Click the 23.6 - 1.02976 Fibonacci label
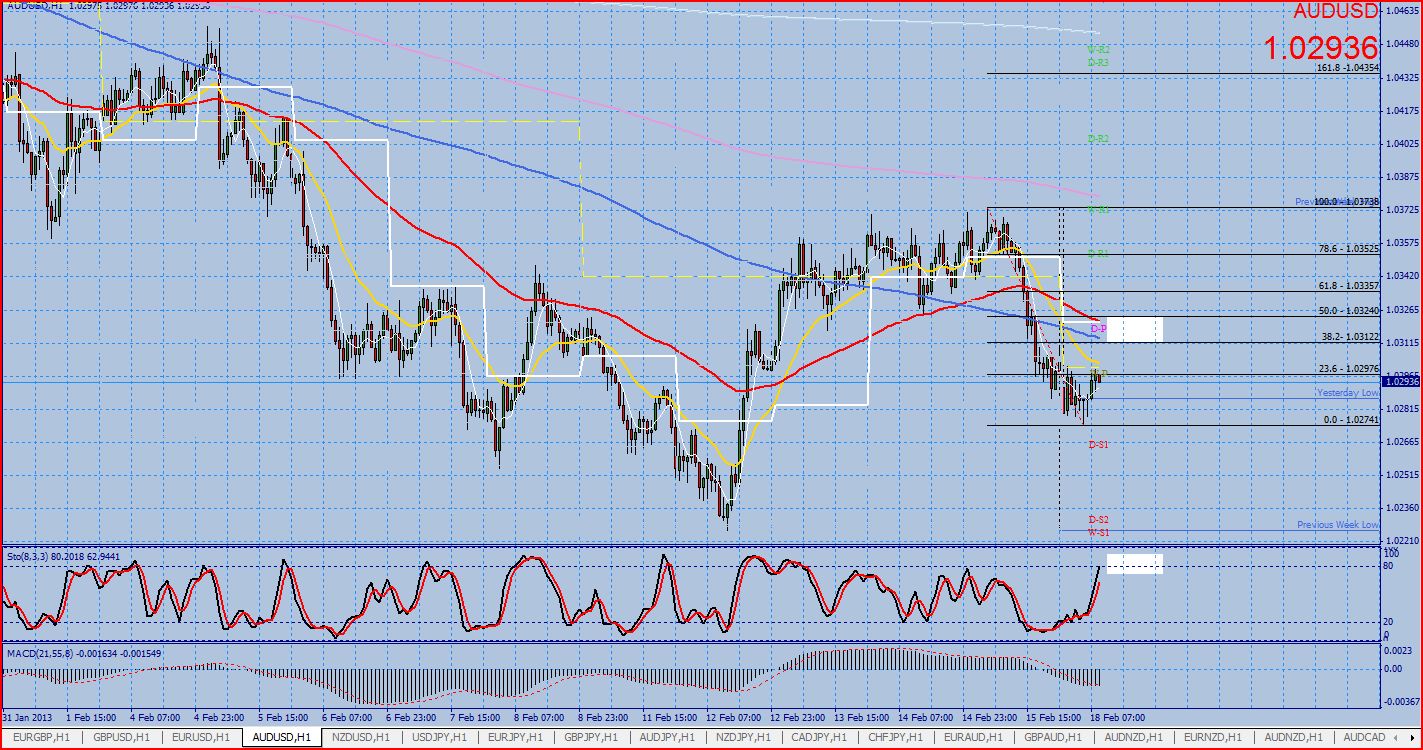The image size is (1423, 750). click(x=1349, y=369)
